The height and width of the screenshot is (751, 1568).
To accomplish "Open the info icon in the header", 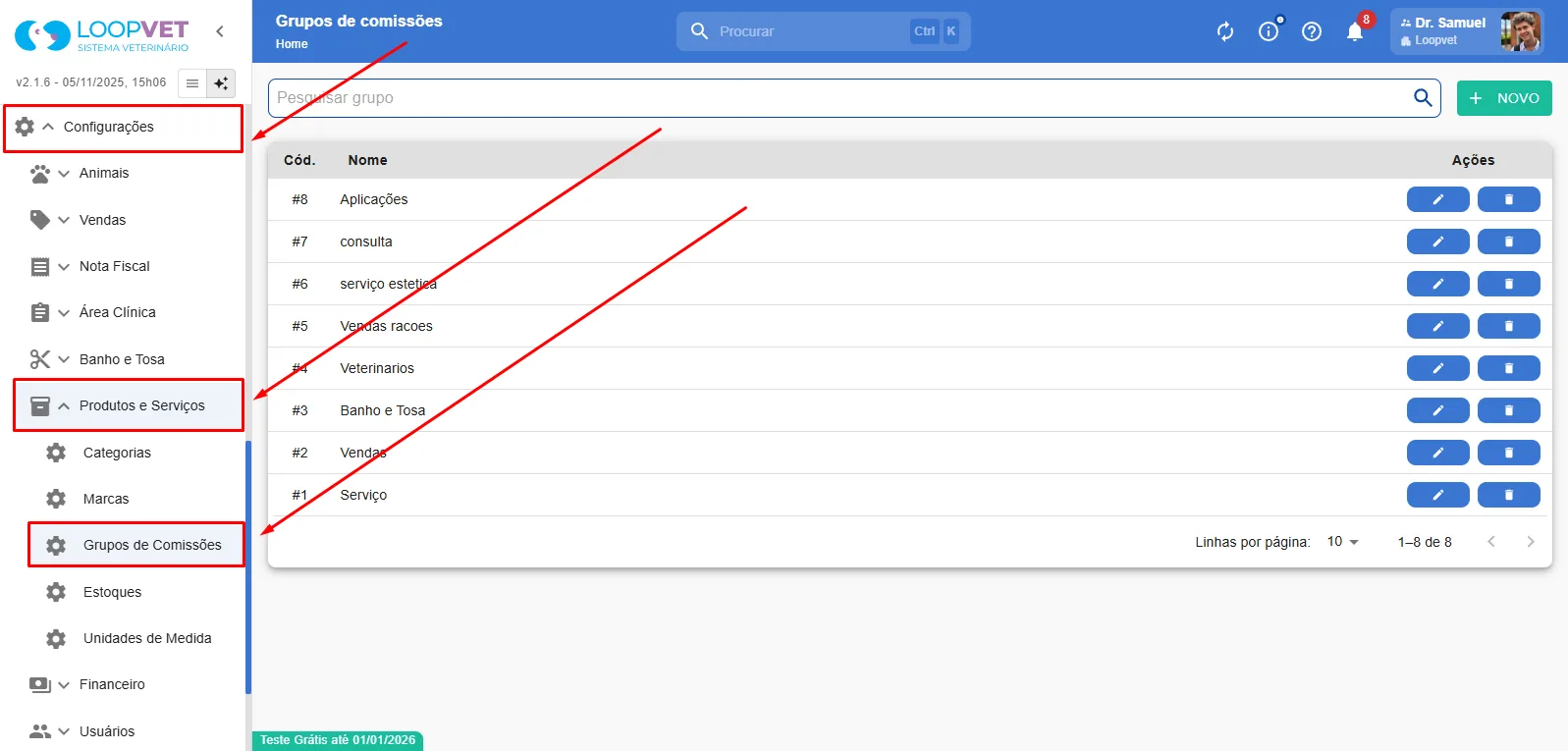I will [x=1269, y=31].
